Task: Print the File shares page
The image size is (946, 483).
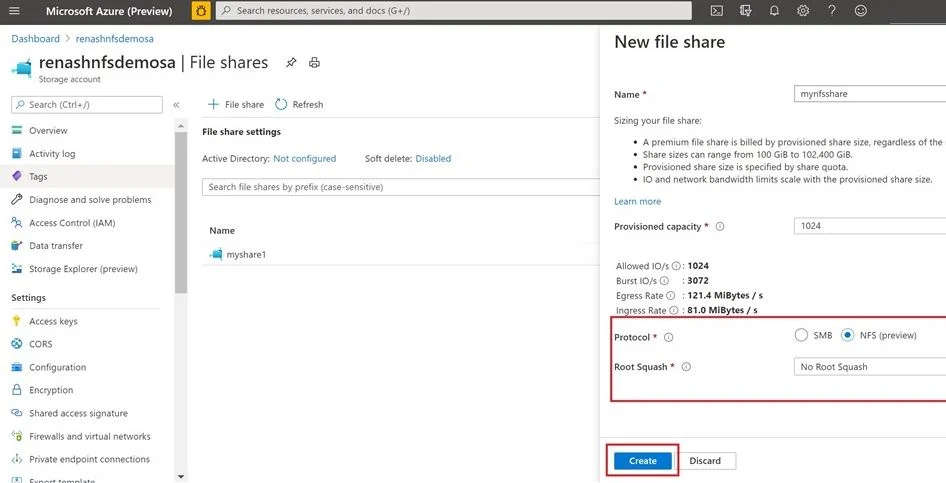Action: tap(314, 63)
